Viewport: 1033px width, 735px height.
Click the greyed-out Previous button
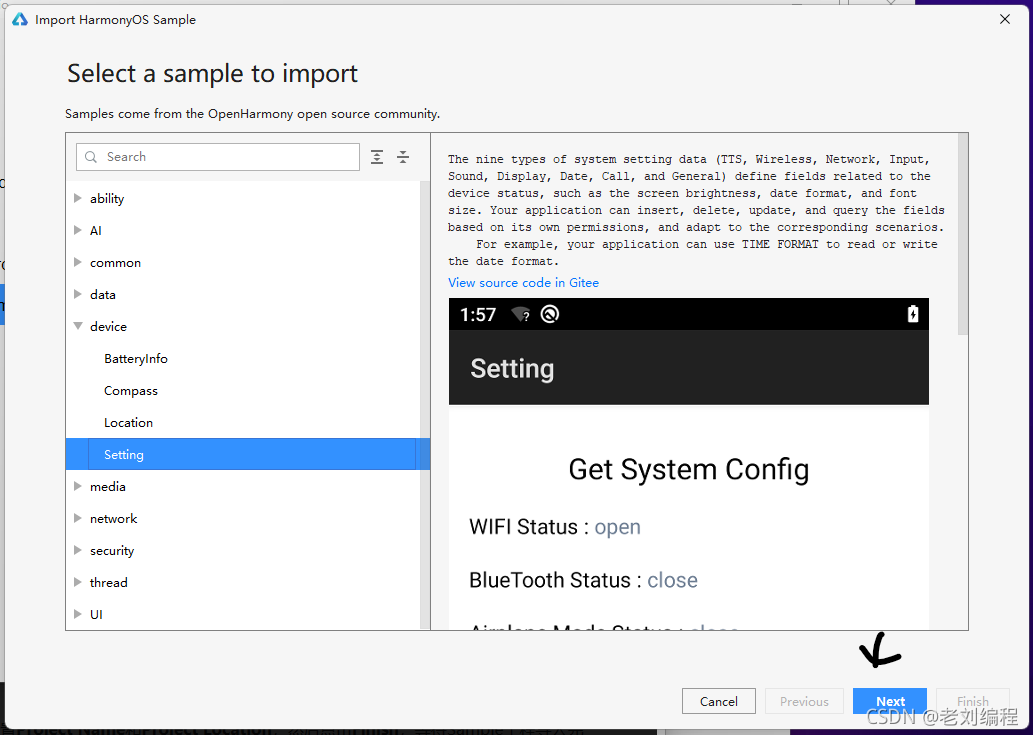(x=804, y=701)
